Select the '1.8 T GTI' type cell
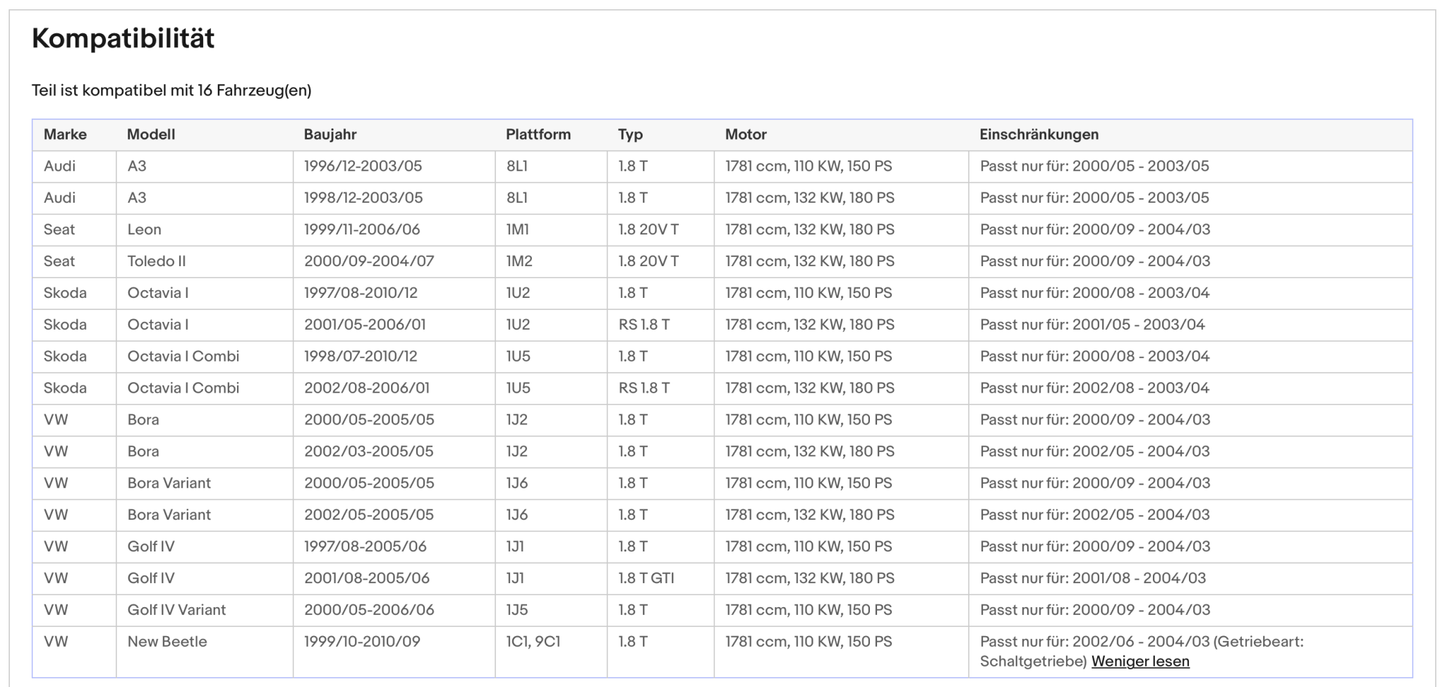 tap(646, 578)
